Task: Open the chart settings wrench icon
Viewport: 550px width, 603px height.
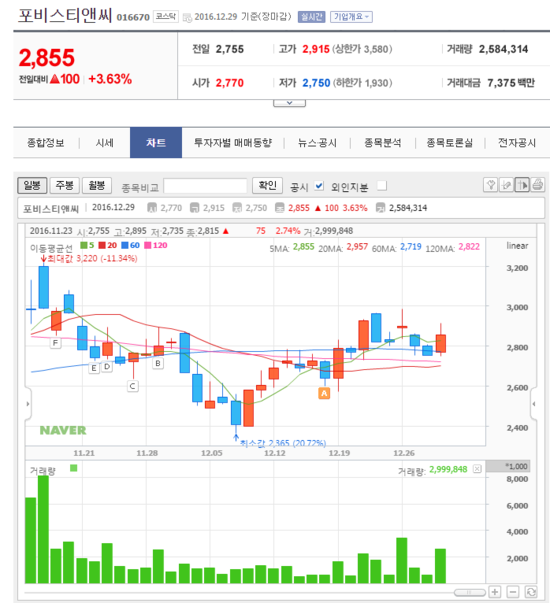Action: click(490, 185)
